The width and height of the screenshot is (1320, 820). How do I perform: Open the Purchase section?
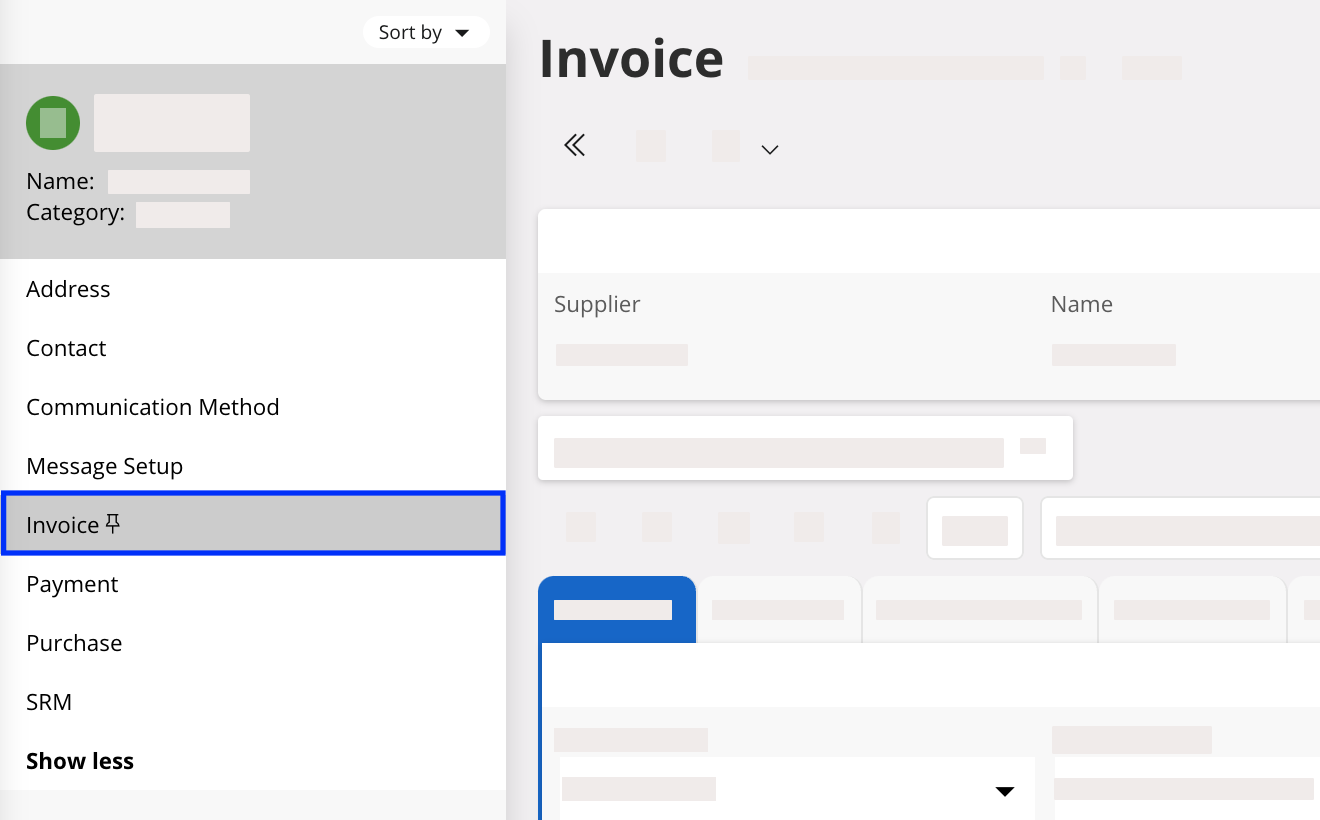(x=74, y=643)
